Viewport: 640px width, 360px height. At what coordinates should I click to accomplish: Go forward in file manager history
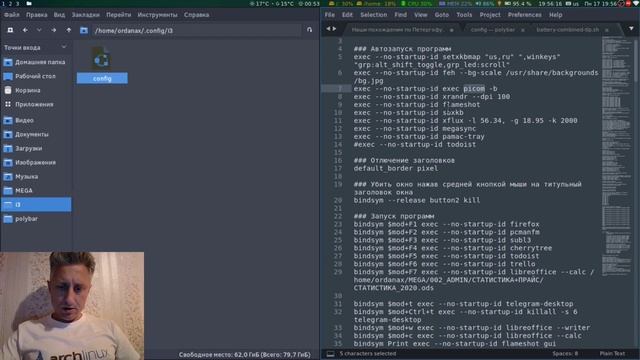53,30
